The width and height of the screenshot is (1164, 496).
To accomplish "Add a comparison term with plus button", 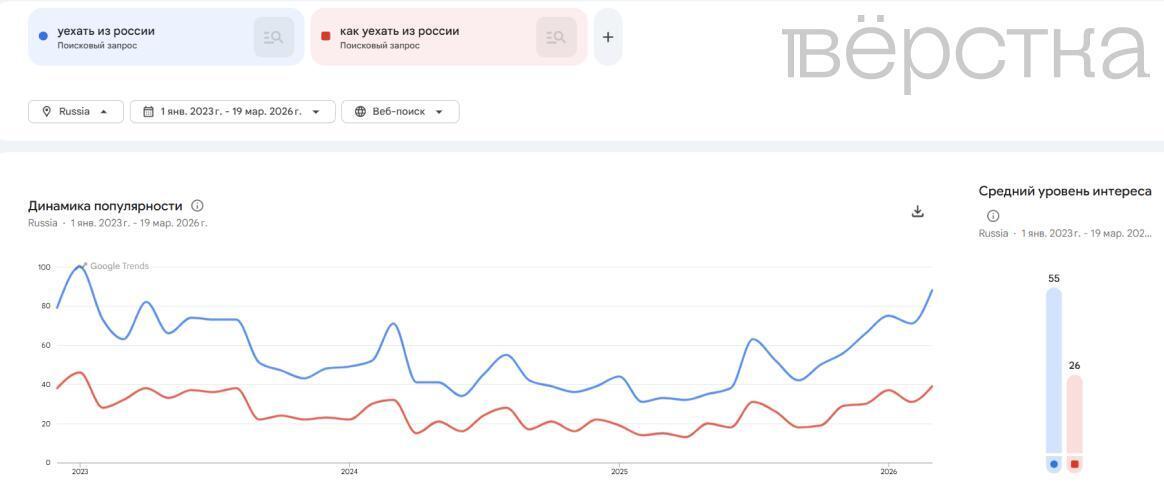I will click(x=608, y=38).
